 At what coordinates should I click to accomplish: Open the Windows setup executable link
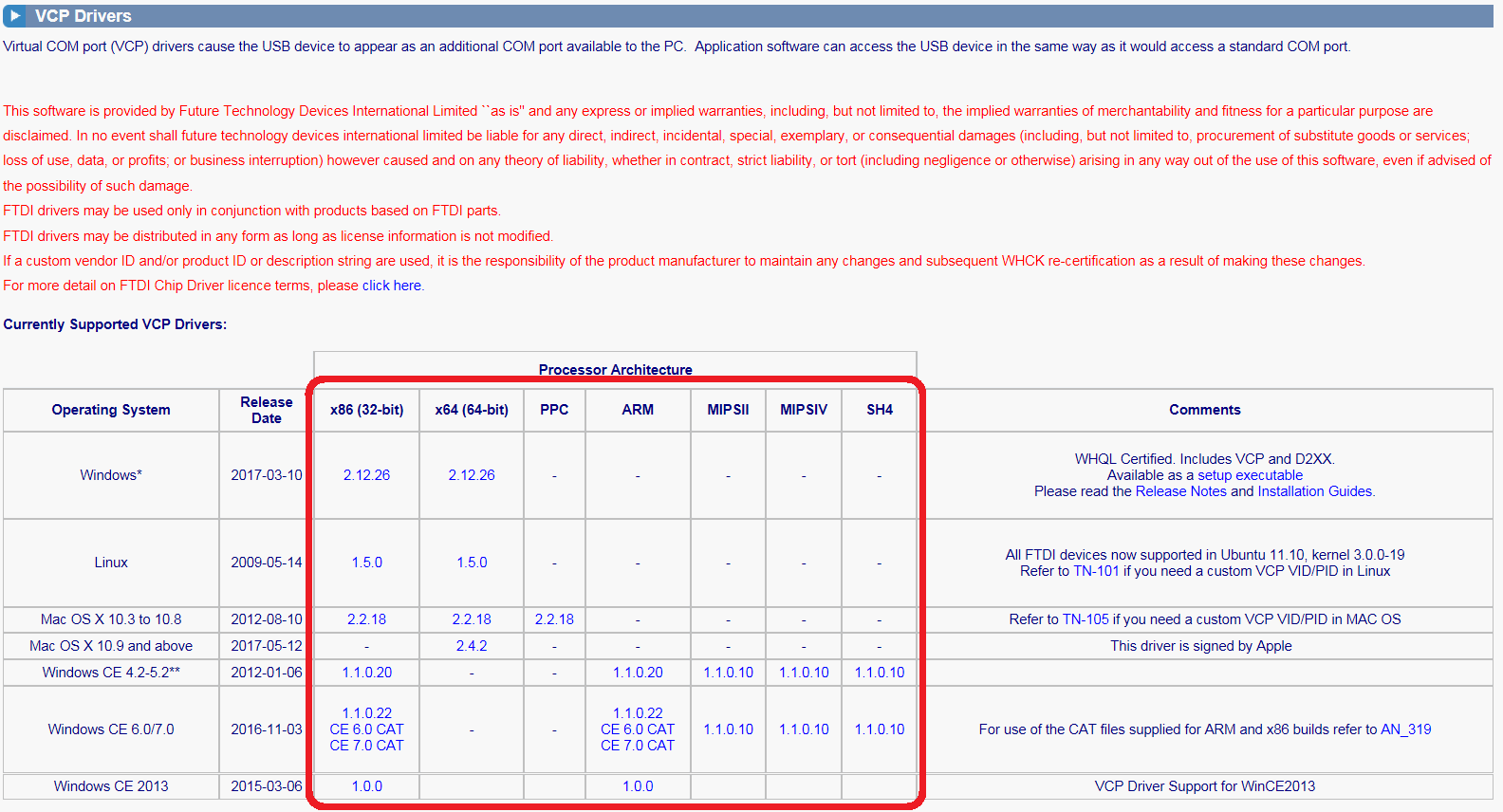click(1250, 475)
